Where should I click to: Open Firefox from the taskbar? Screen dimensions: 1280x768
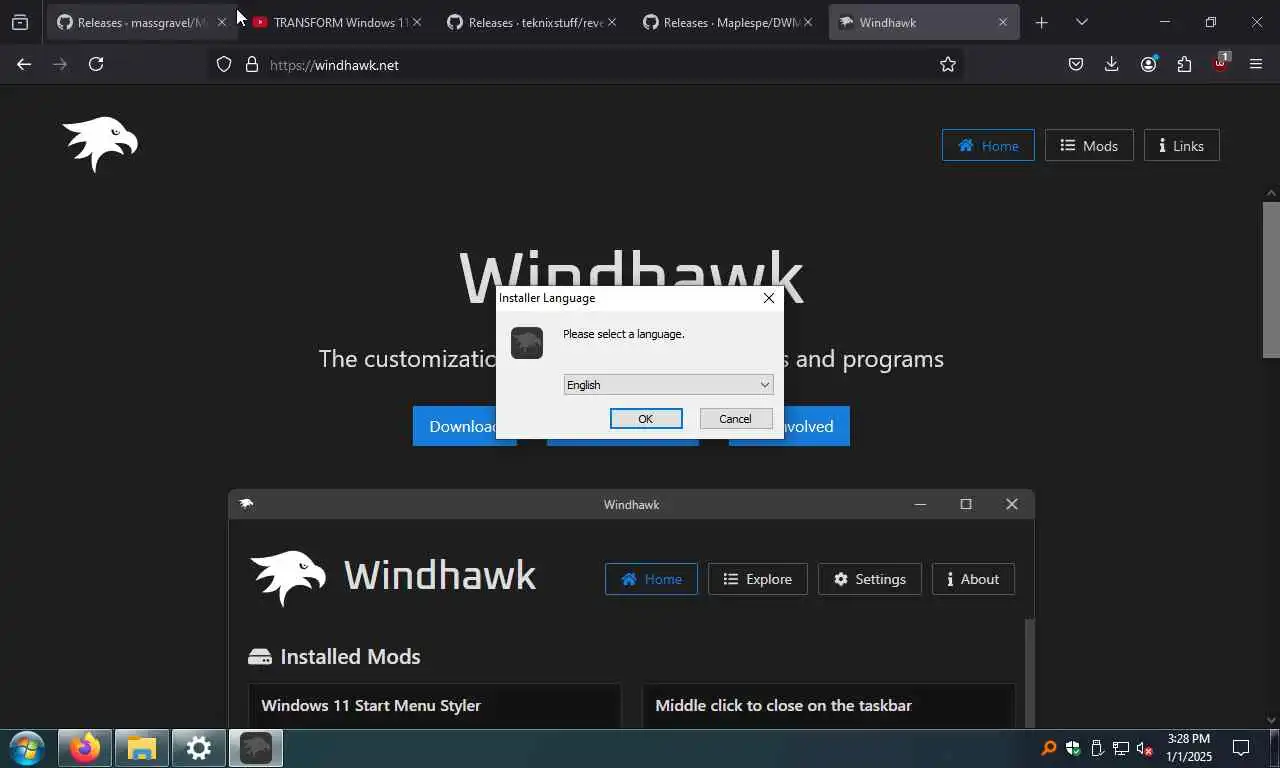point(85,748)
